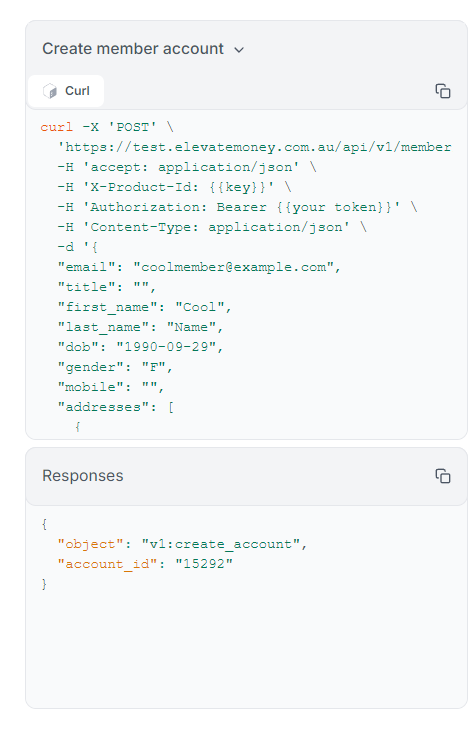Click the Authorization Bearer header line

pos(237,207)
